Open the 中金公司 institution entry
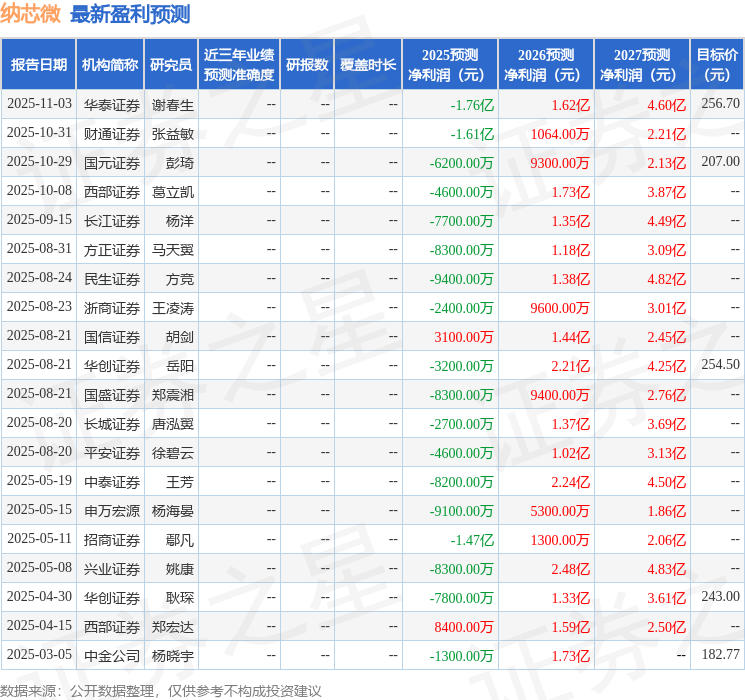Screen dimensions: 745x700 point(111,655)
